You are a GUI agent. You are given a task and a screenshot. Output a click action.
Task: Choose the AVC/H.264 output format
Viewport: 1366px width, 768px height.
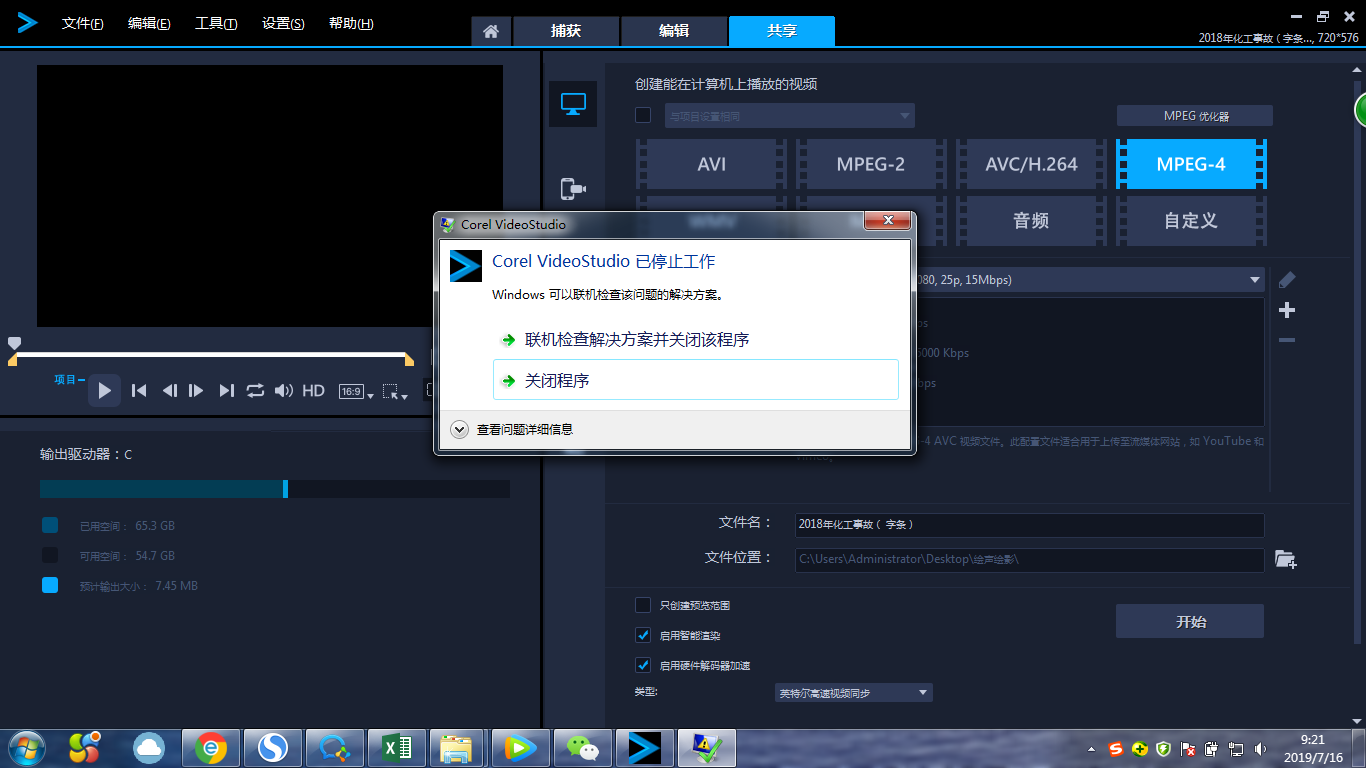coord(1031,164)
